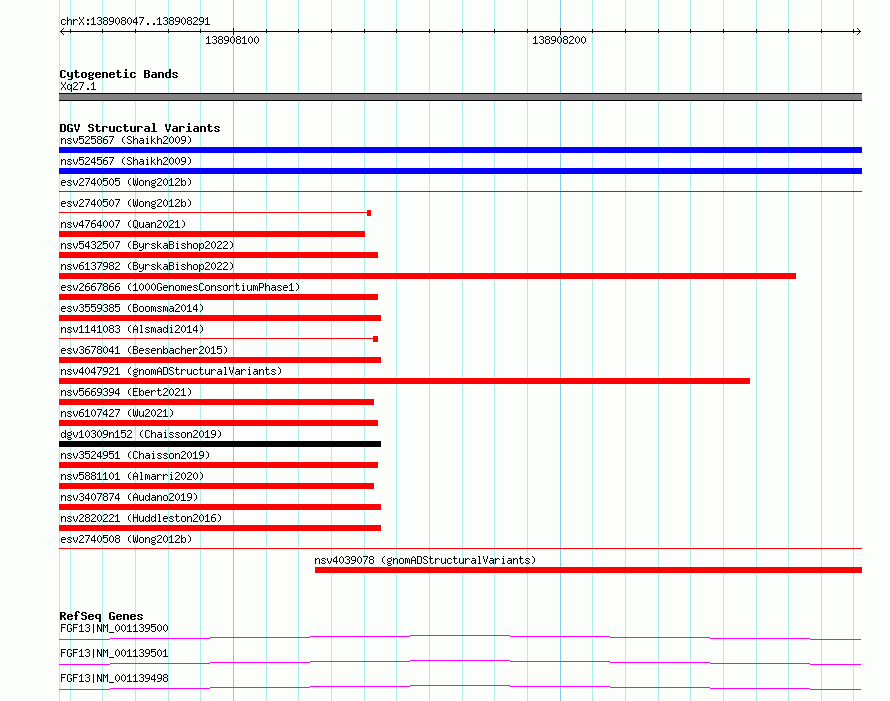
Task: Click the thin red line for nsv1141083
Action: [x=219, y=339]
